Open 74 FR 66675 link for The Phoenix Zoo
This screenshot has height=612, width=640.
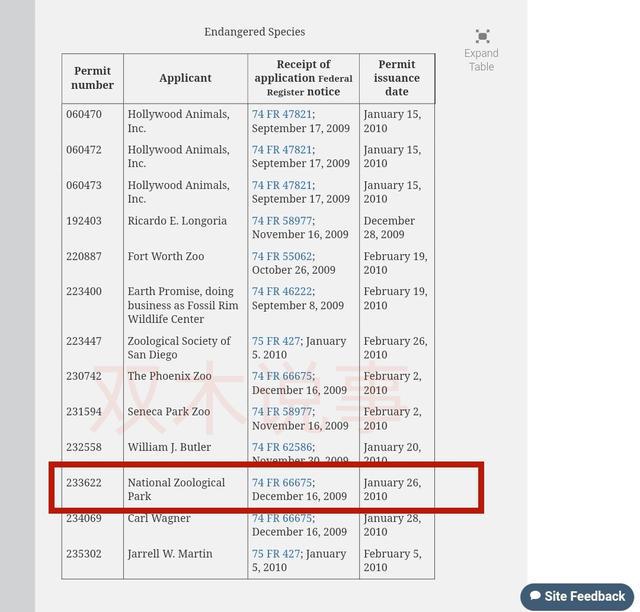[x=282, y=376]
